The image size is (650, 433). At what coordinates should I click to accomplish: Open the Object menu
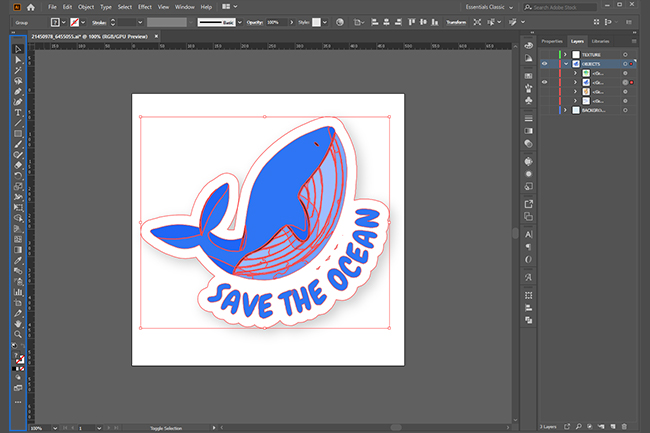point(86,7)
